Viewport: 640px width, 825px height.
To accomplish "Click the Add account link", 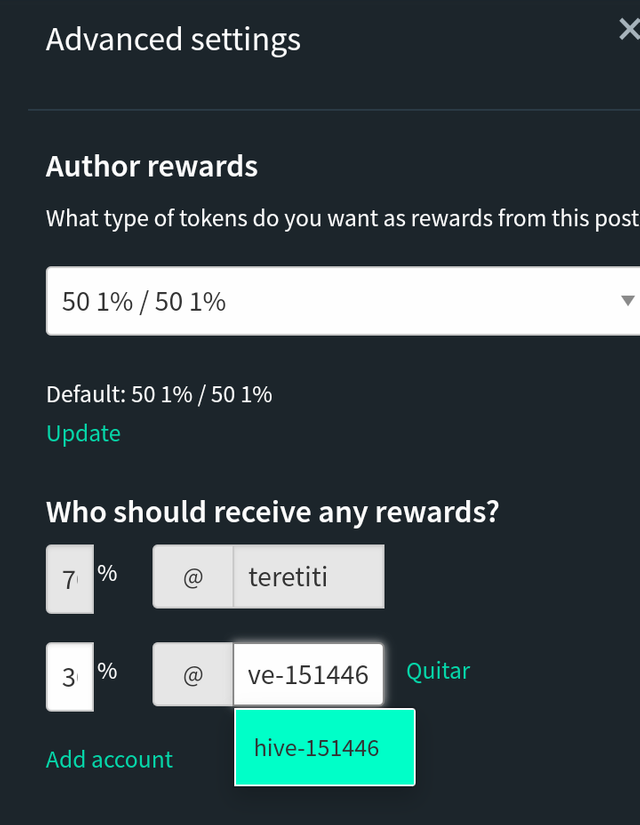I will tap(109, 760).
